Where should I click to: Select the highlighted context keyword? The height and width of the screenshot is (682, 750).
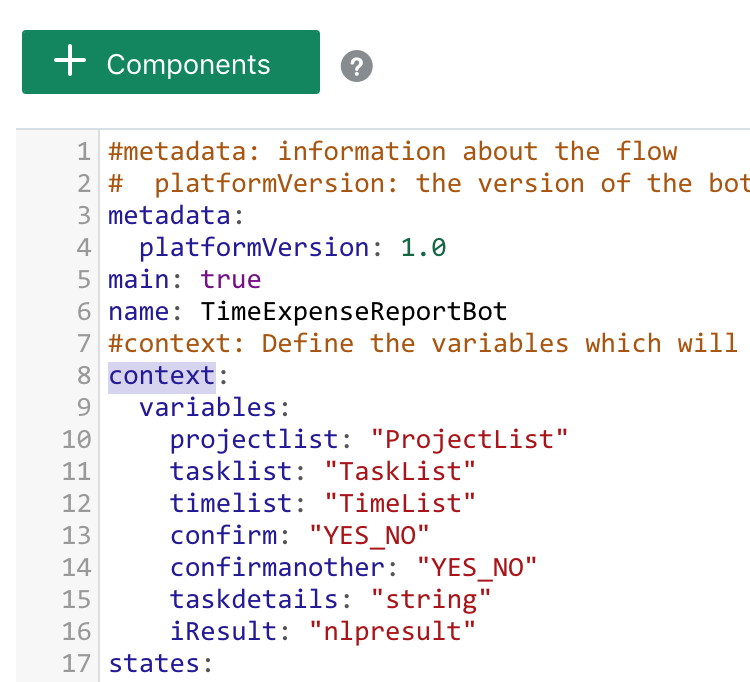162,376
